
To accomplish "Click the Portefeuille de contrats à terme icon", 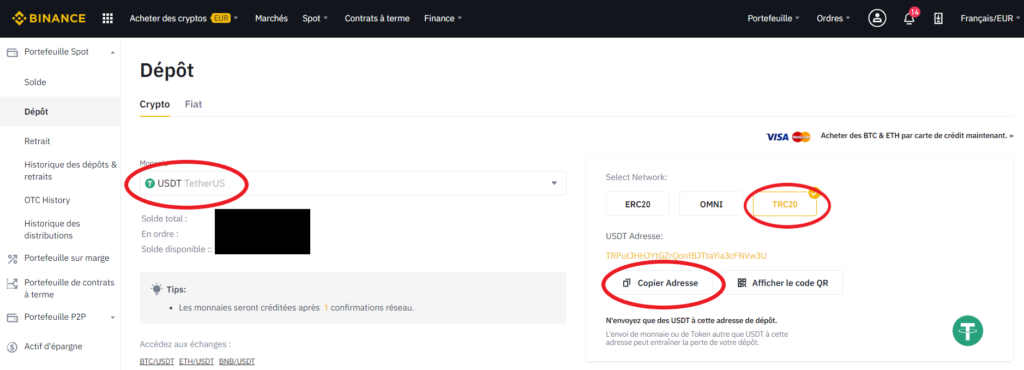I will click(x=12, y=283).
